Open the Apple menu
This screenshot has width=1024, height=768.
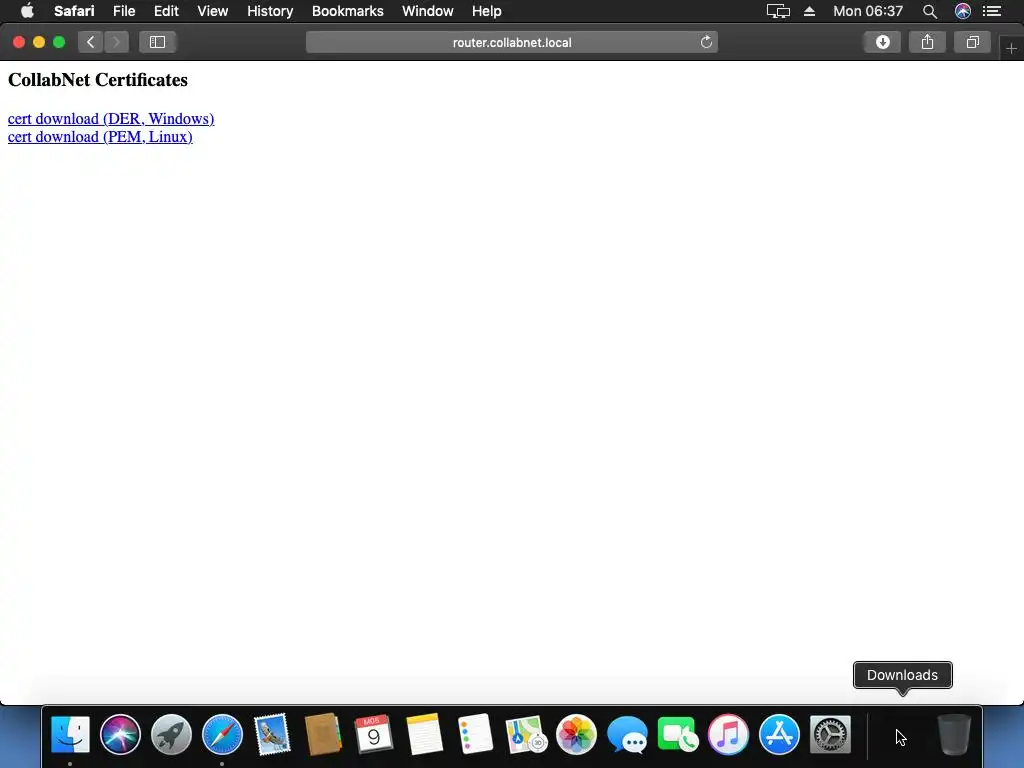point(27,11)
